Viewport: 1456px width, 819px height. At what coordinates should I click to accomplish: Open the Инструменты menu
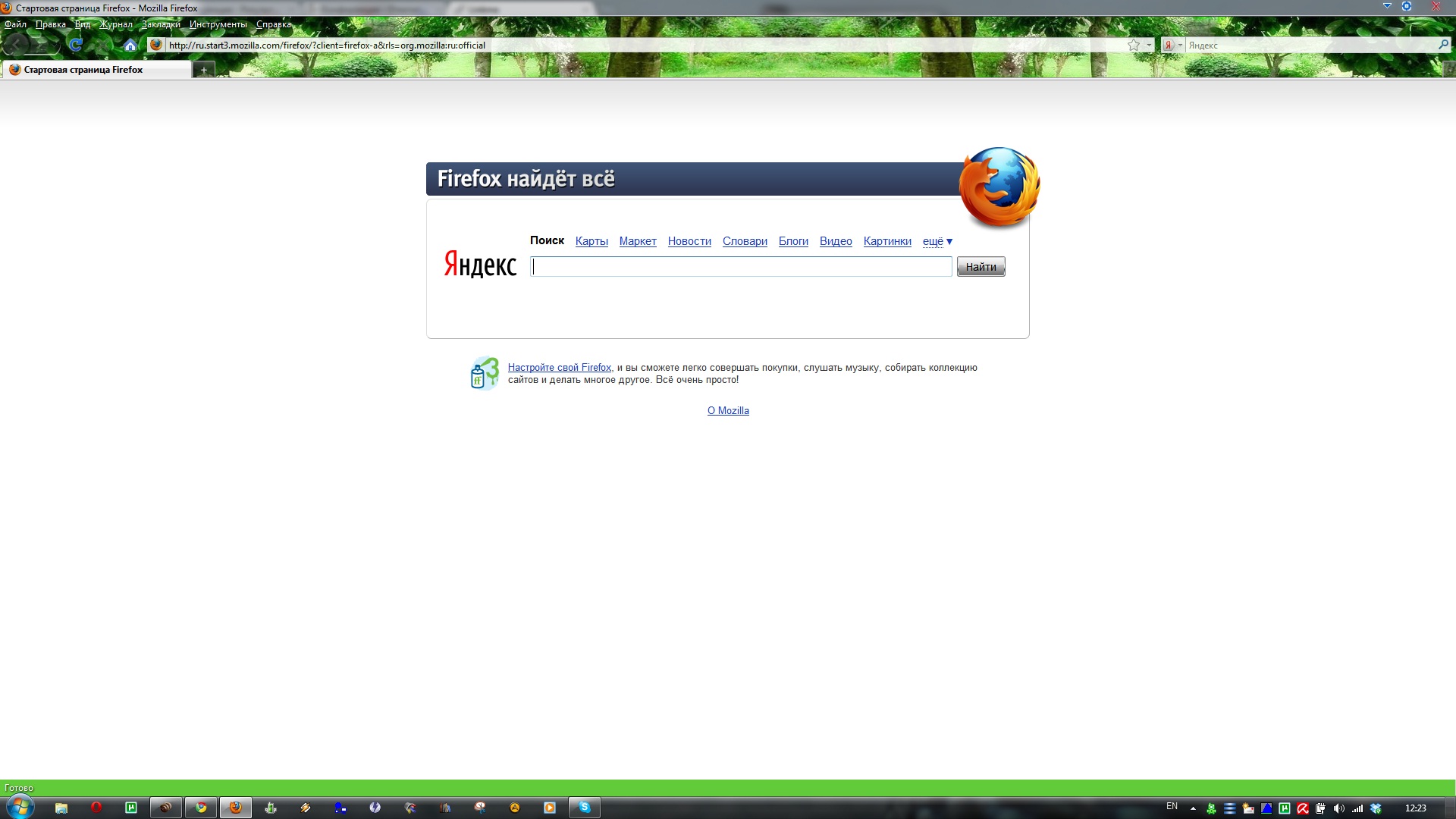(218, 24)
